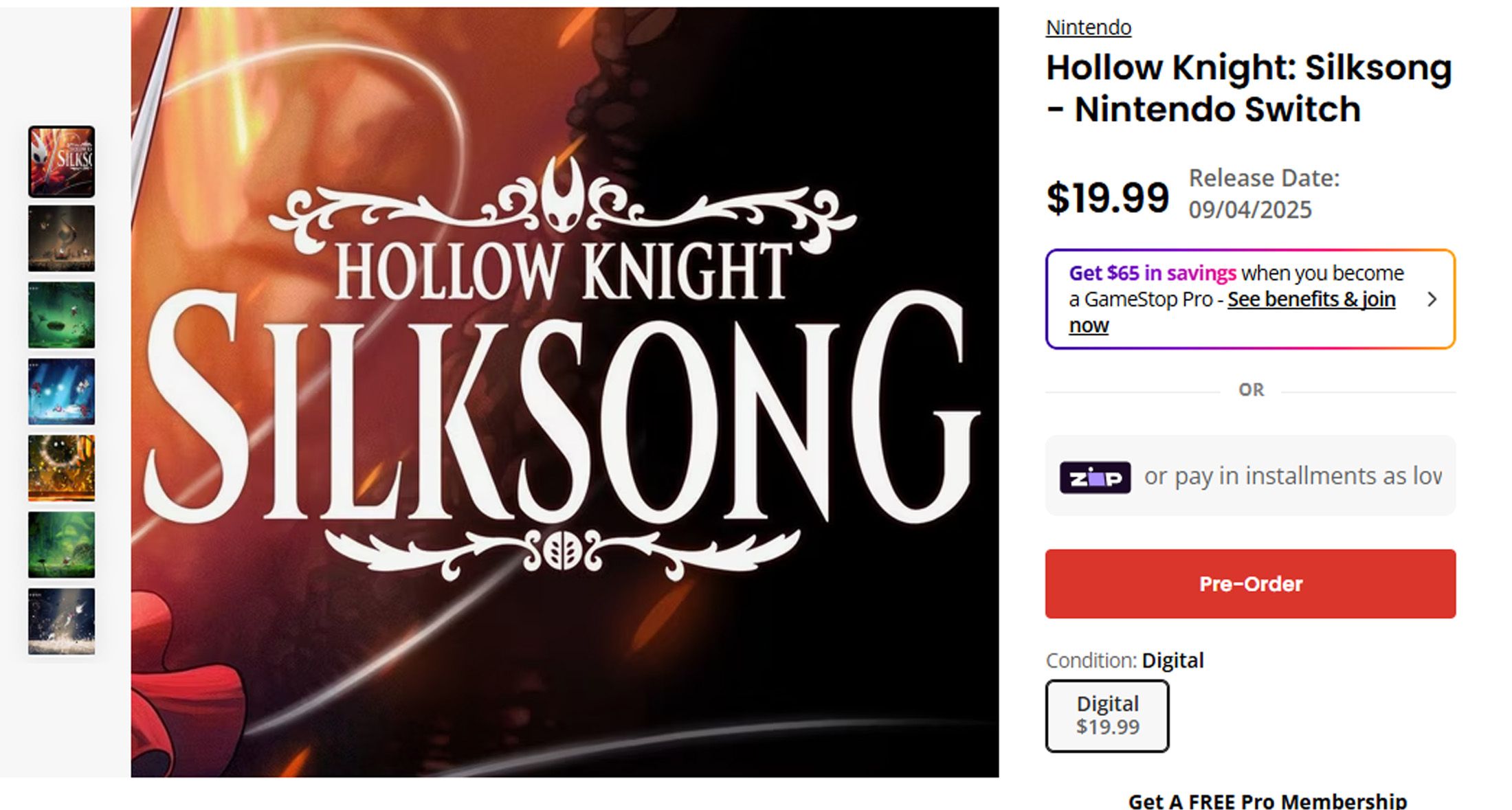Click the Zip payment logo icon
The image size is (1512, 810).
pos(1095,477)
